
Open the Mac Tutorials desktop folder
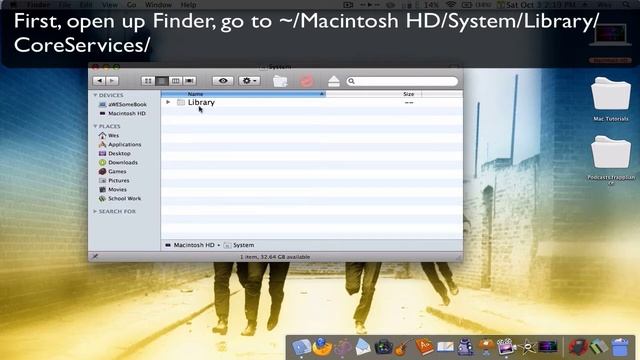pos(611,99)
